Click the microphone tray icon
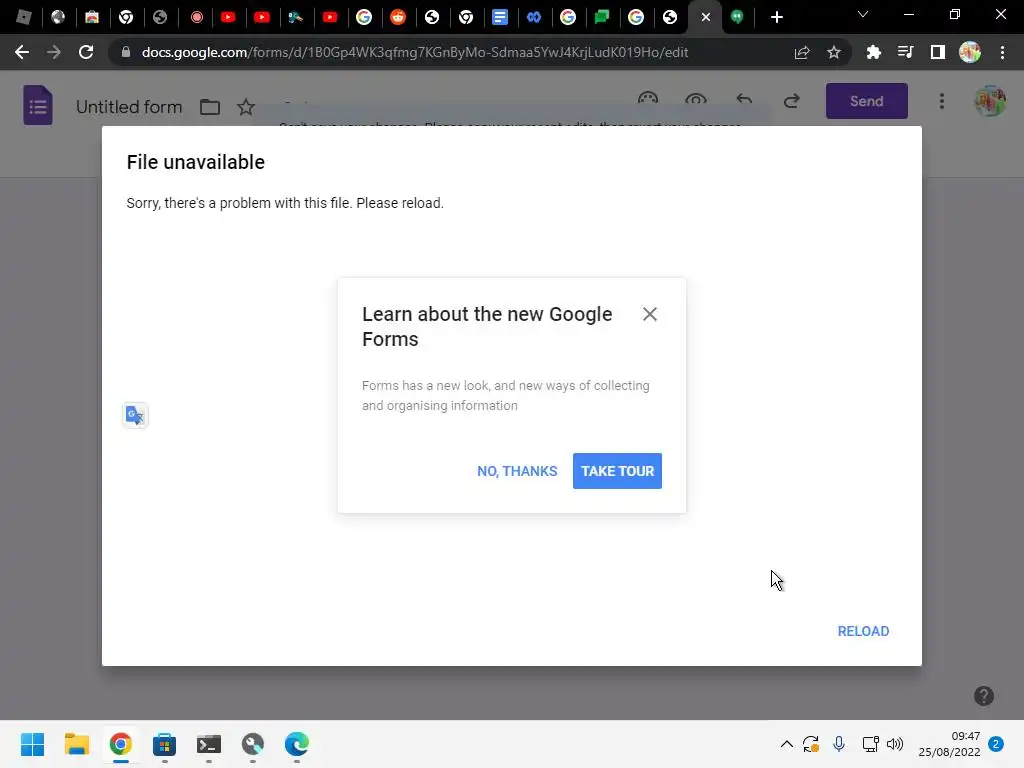The height and width of the screenshot is (768, 1024). click(839, 744)
